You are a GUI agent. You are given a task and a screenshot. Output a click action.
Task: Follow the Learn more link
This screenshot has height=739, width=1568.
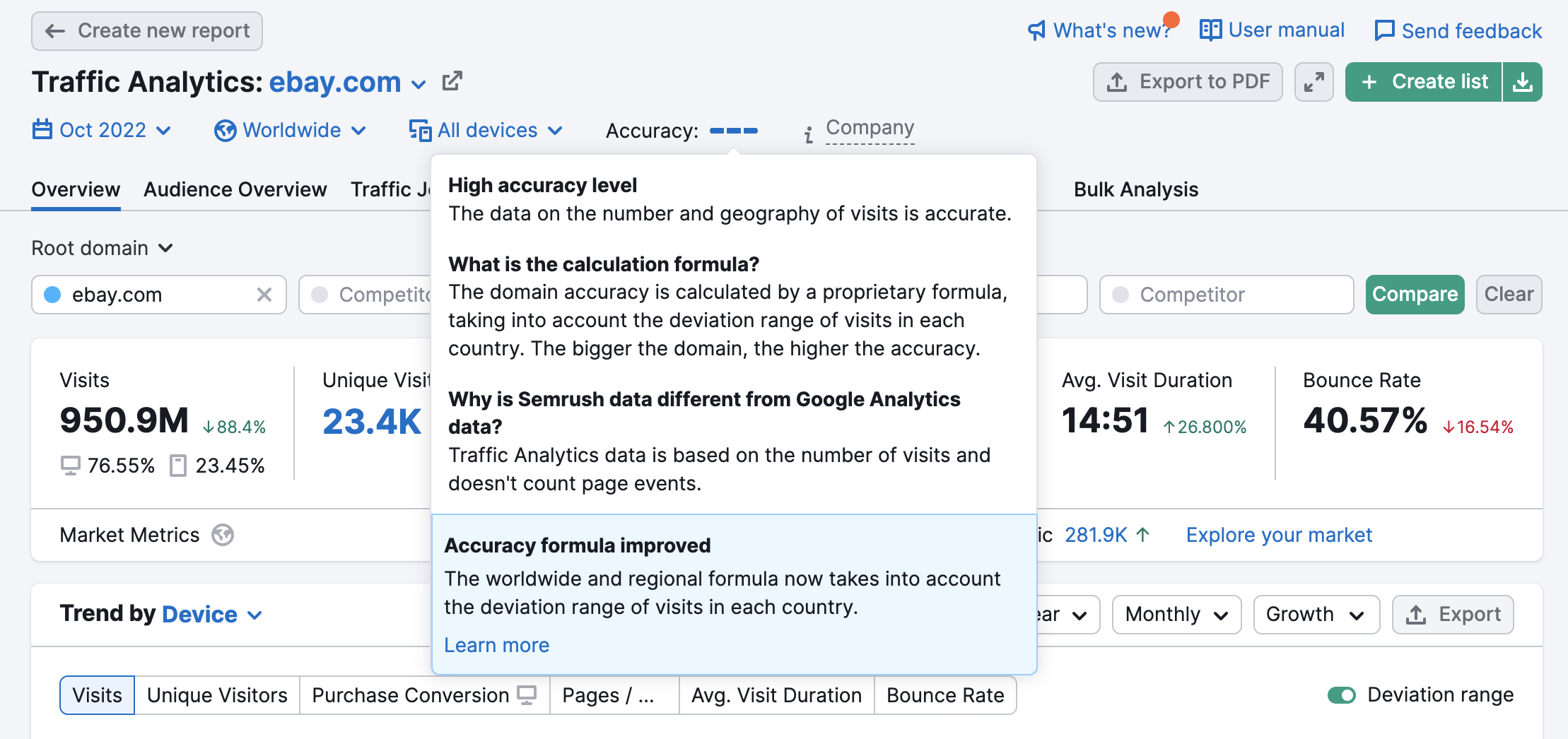(x=496, y=645)
